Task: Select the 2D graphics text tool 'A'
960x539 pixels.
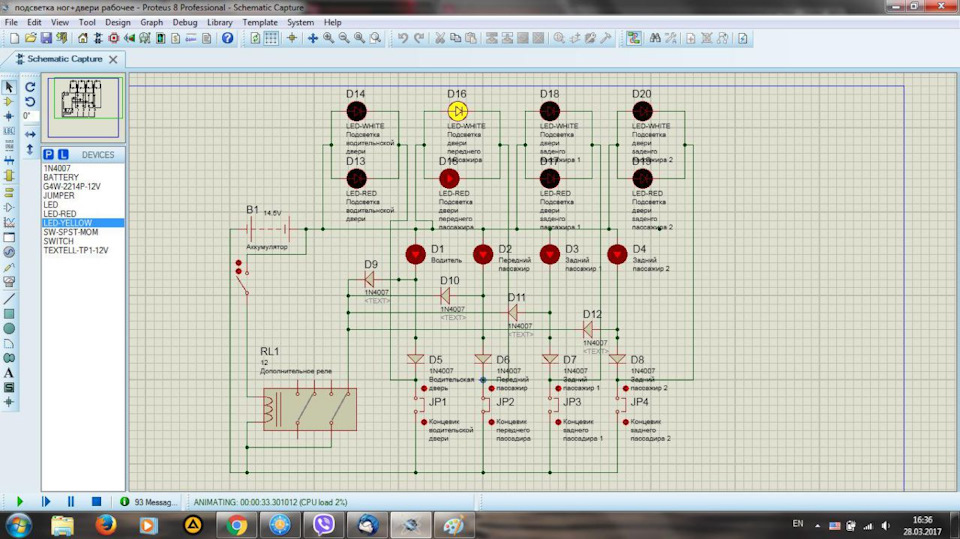Action: coord(9,372)
